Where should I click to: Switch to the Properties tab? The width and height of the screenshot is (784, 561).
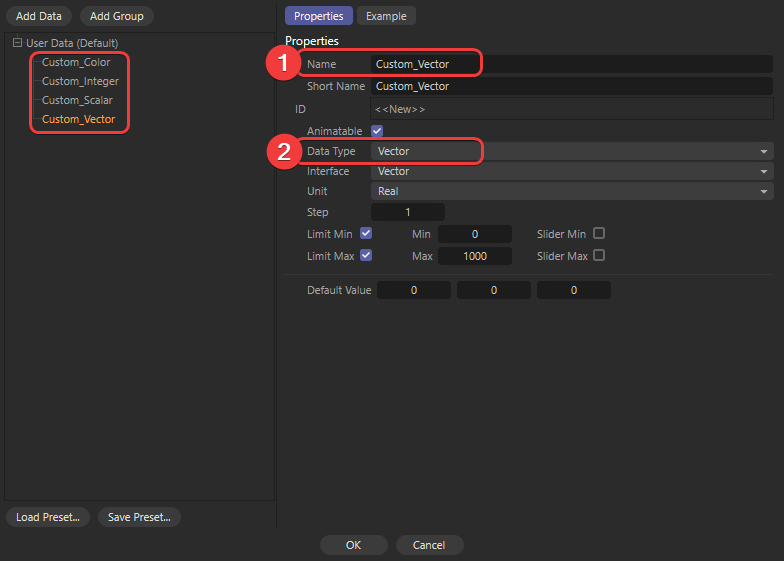pos(318,16)
